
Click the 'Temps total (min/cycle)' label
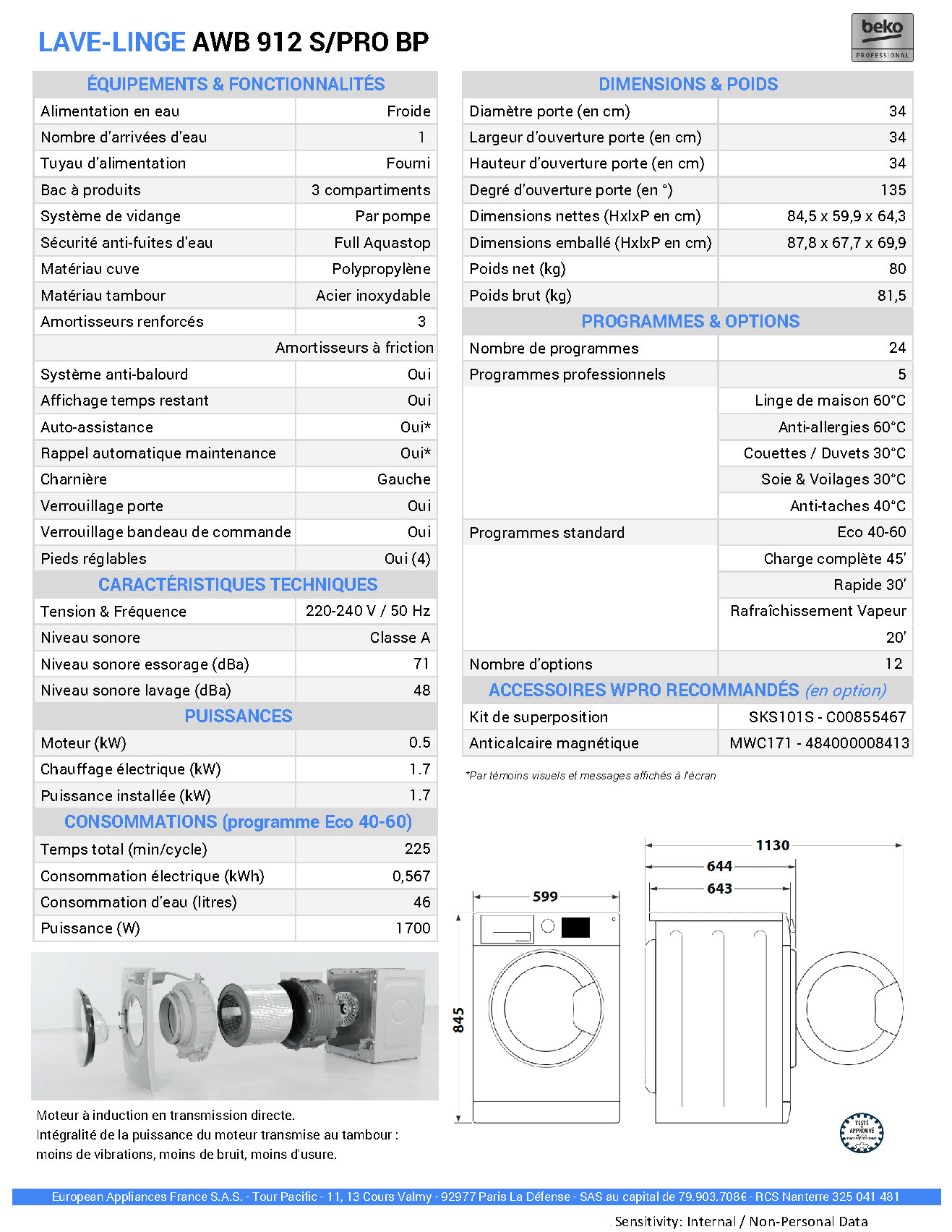click(124, 850)
